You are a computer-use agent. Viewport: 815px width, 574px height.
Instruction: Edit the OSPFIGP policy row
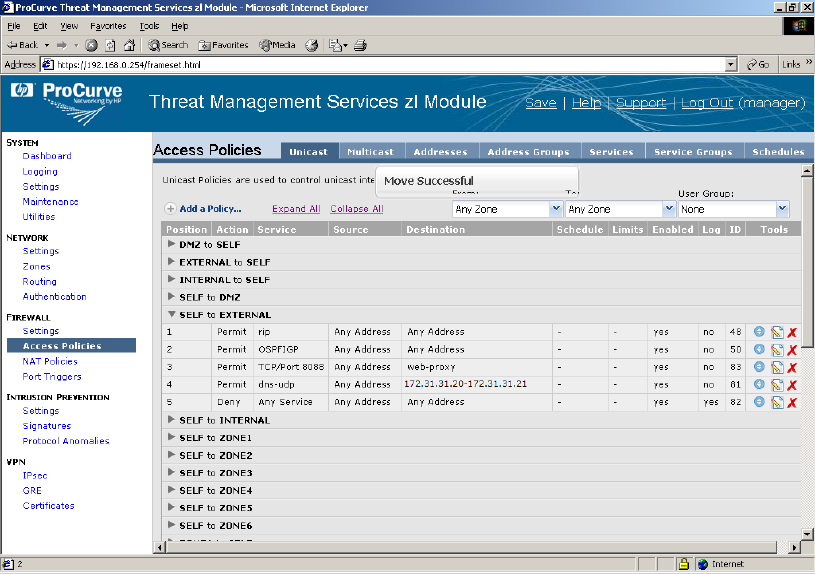coord(777,350)
